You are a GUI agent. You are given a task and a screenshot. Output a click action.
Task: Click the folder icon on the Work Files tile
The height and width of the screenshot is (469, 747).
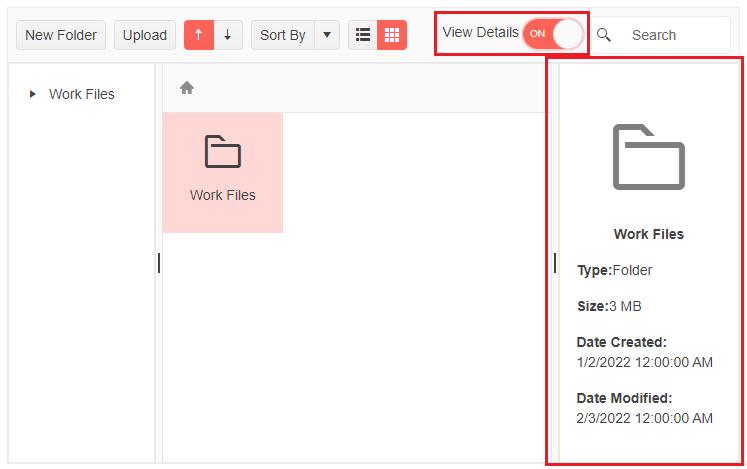[x=223, y=152]
